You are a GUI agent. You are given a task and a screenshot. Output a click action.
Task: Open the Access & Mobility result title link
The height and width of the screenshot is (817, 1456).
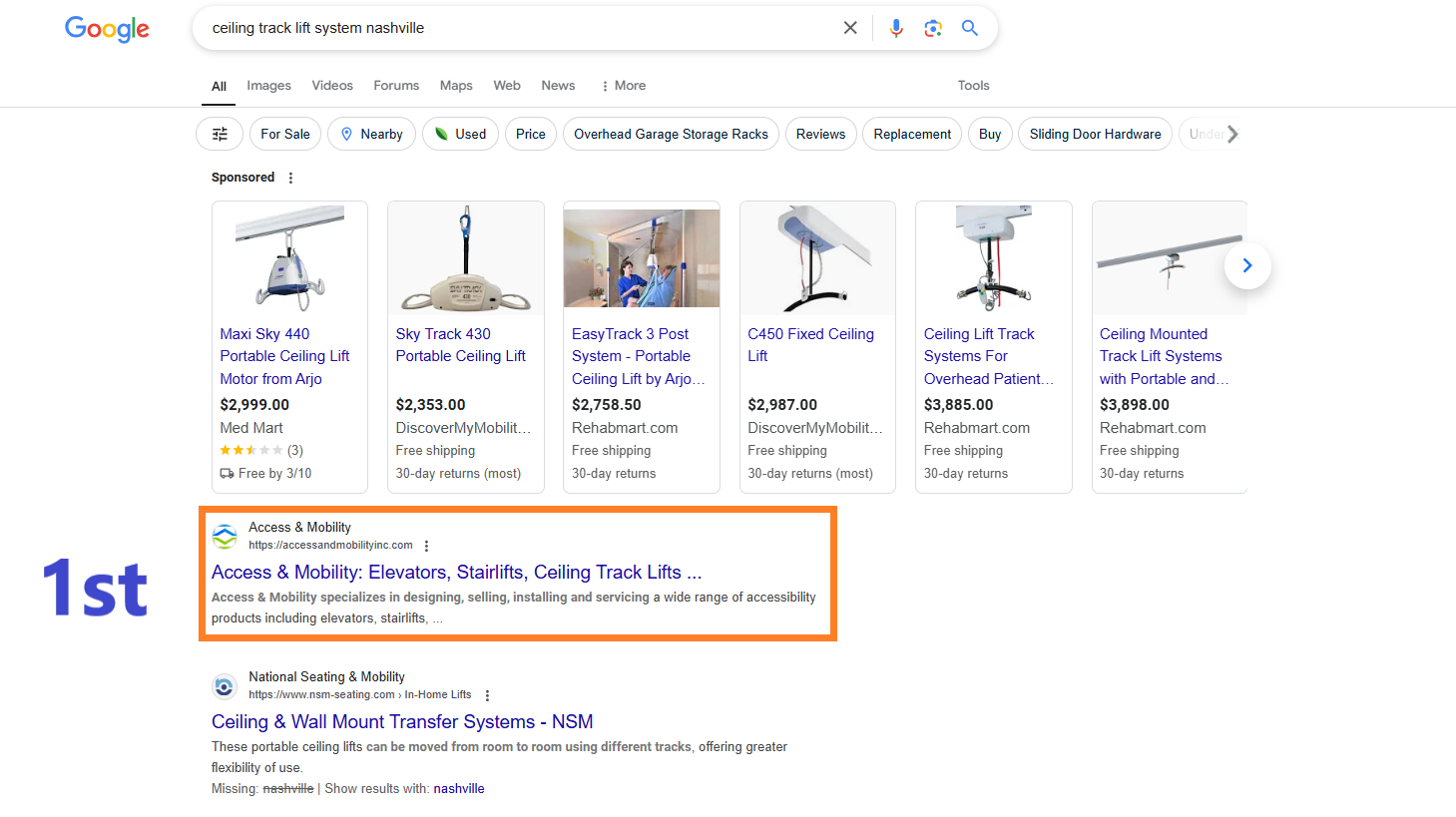[x=457, y=572]
